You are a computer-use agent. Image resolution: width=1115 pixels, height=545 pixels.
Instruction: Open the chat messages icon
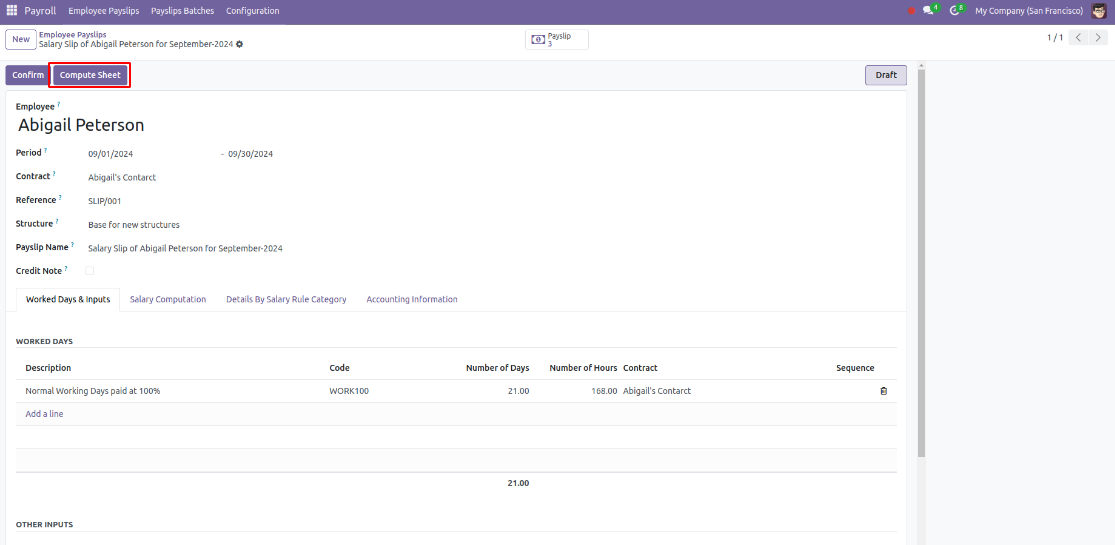tap(930, 11)
